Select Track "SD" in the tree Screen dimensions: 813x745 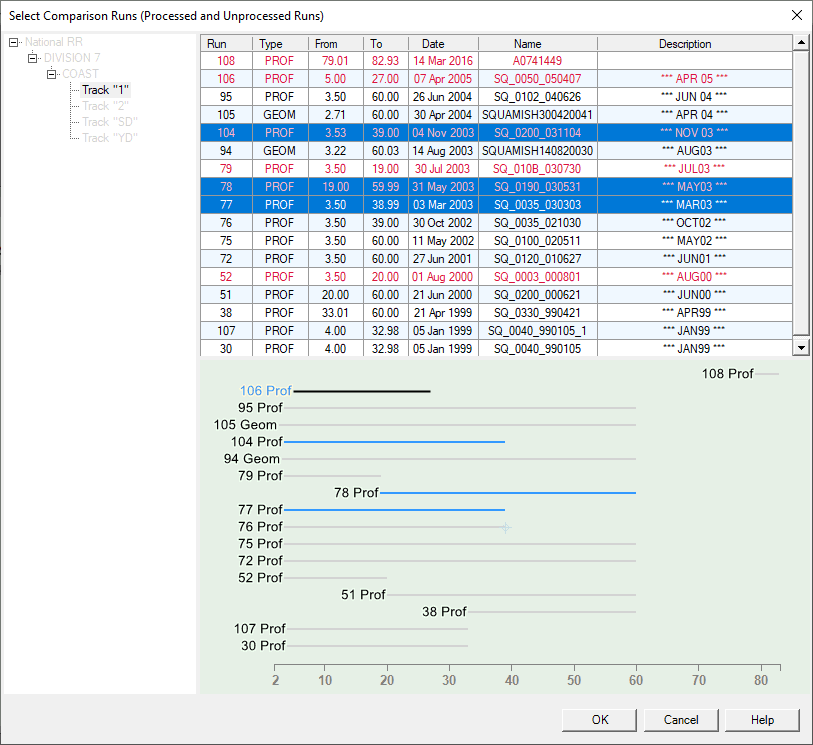point(109,122)
